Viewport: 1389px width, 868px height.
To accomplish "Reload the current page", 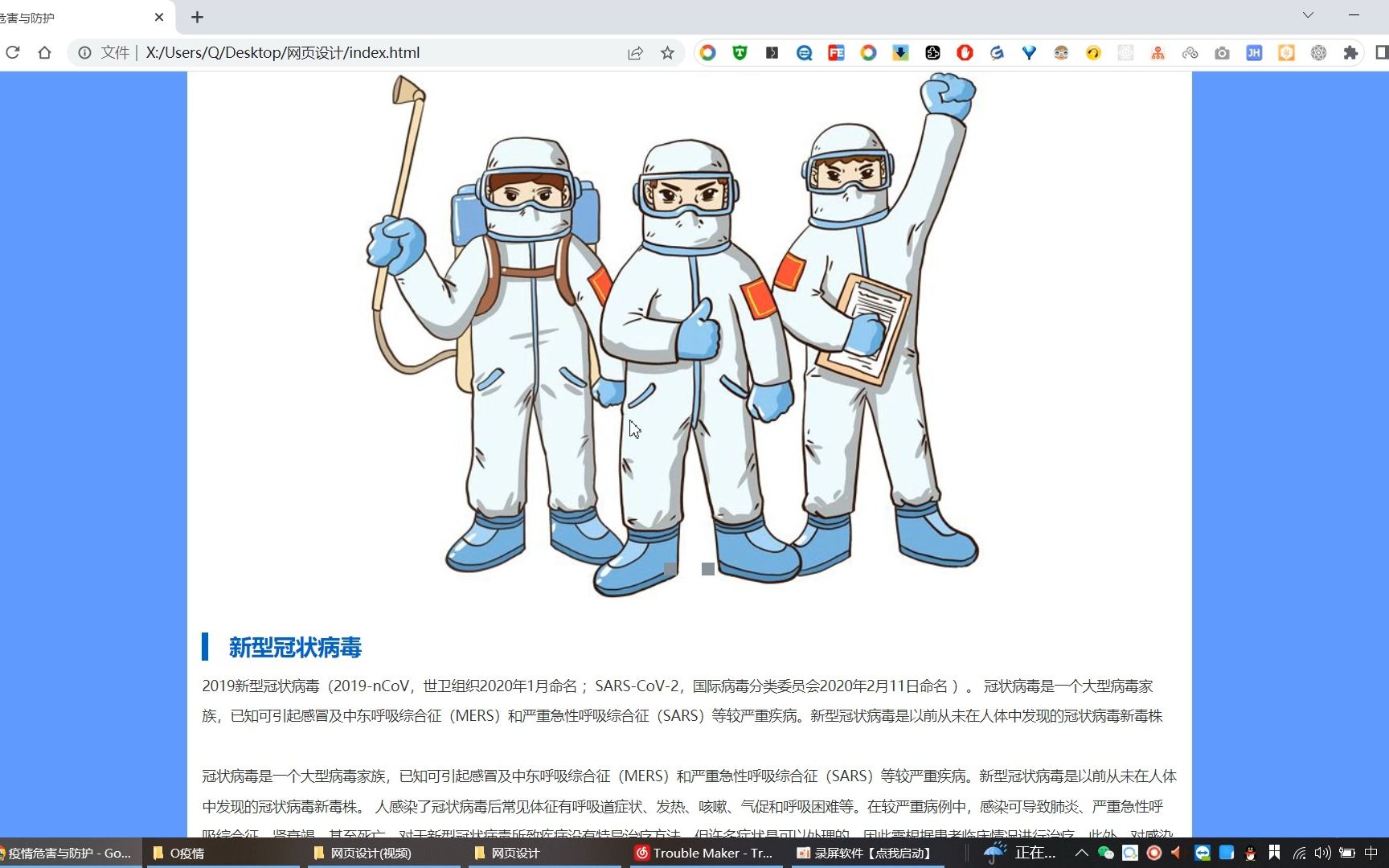I will point(13,52).
